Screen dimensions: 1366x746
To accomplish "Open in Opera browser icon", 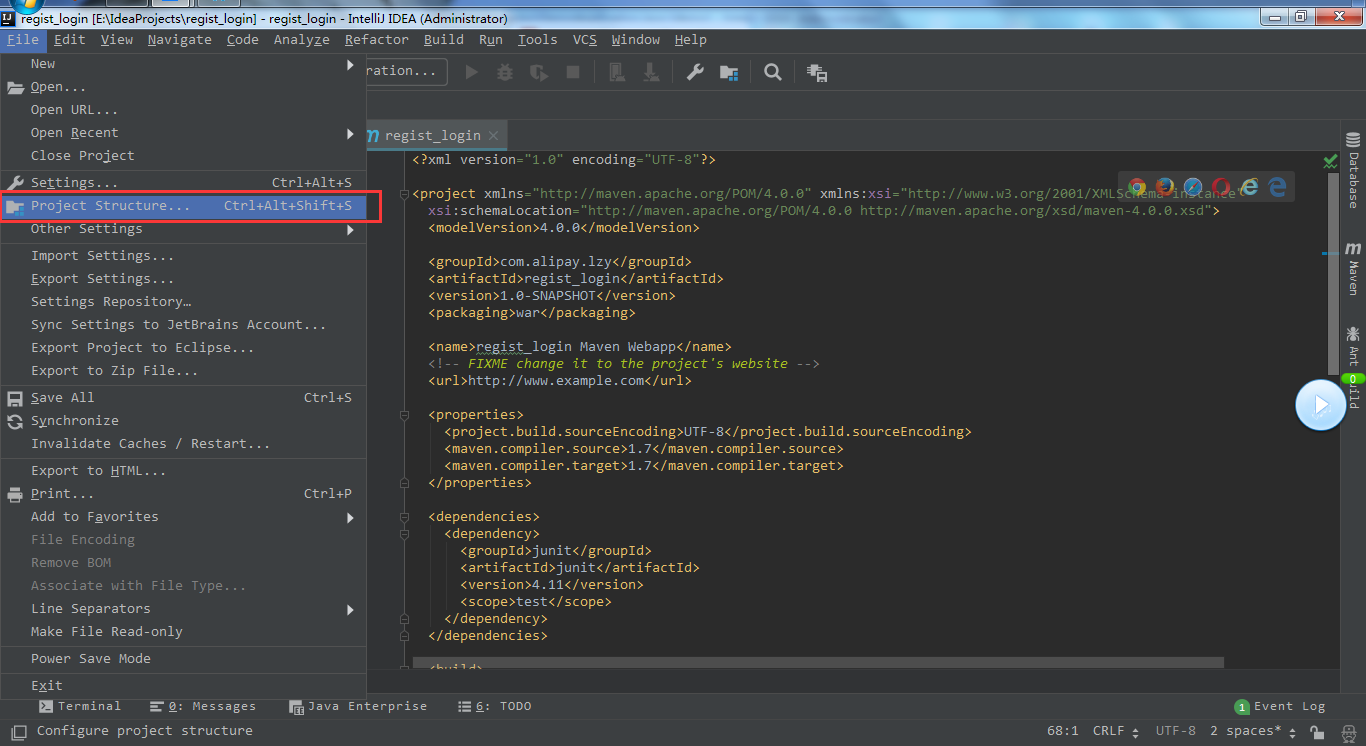I will click(1221, 187).
